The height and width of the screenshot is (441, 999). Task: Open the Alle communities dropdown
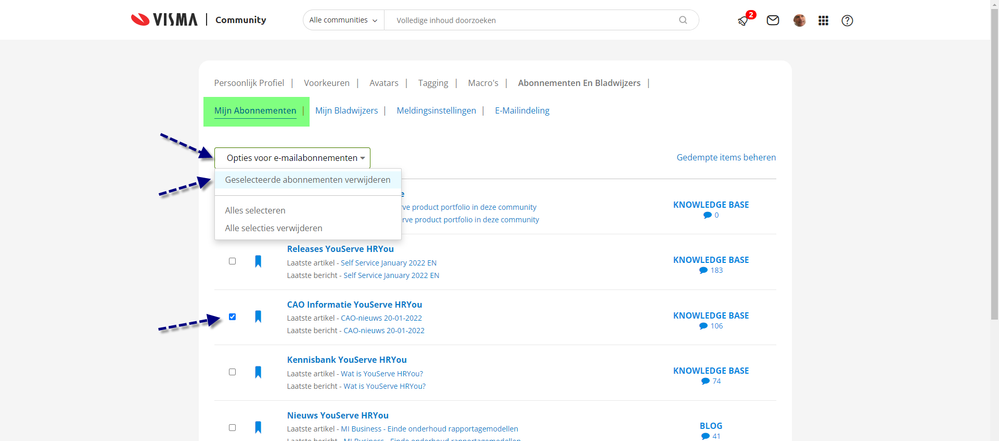(343, 20)
